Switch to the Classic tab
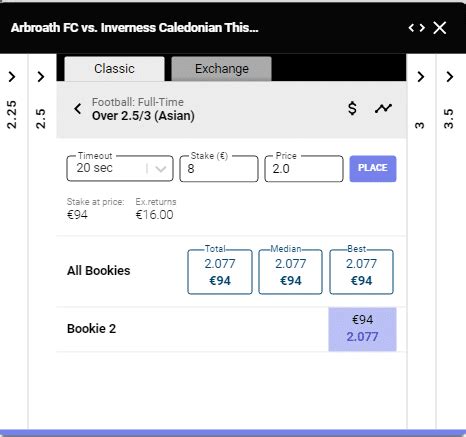466x437 pixels. pyautogui.click(x=114, y=69)
